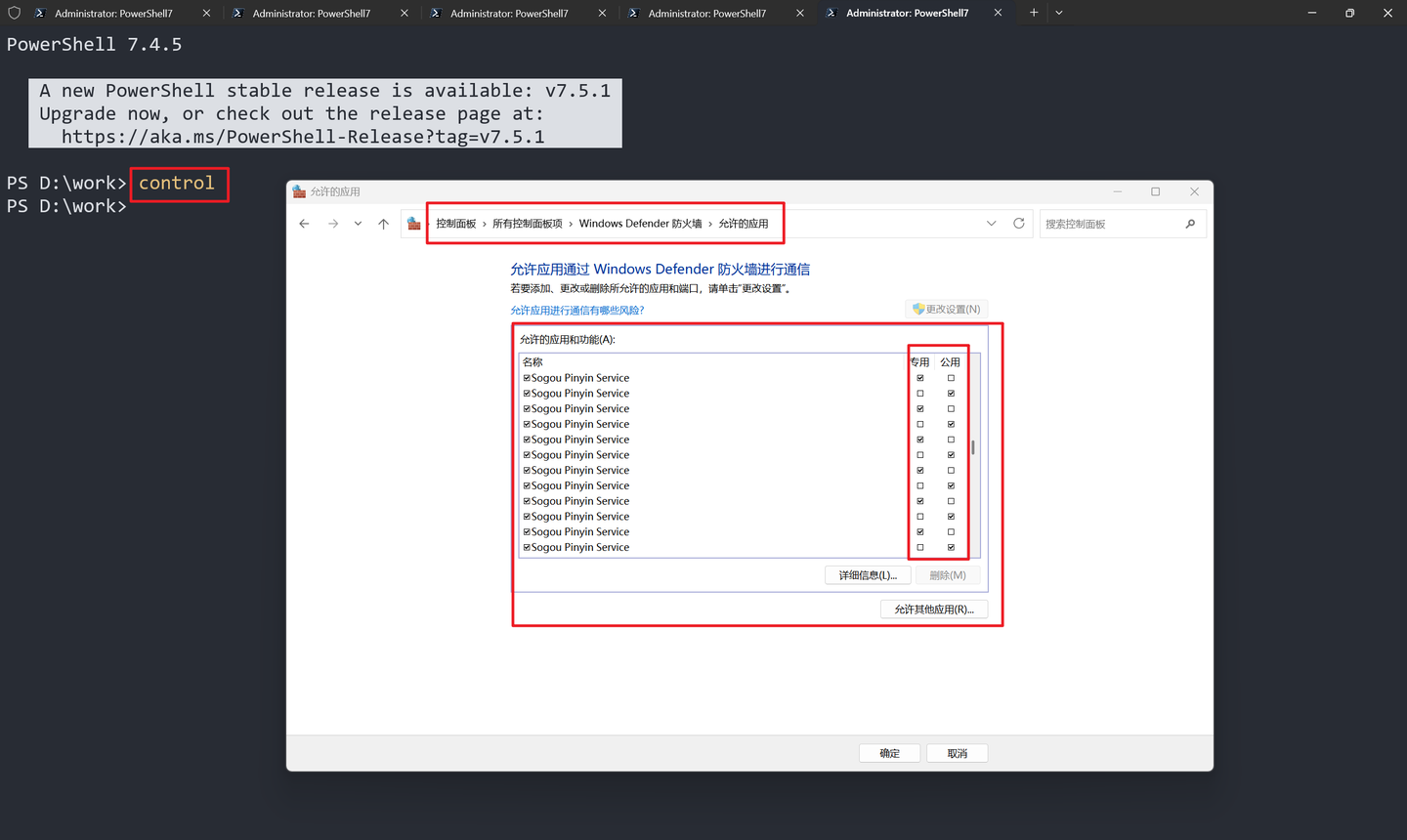The image size is (1407, 840).
Task: Cancel with the 取消 button
Action: click(957, 753)
